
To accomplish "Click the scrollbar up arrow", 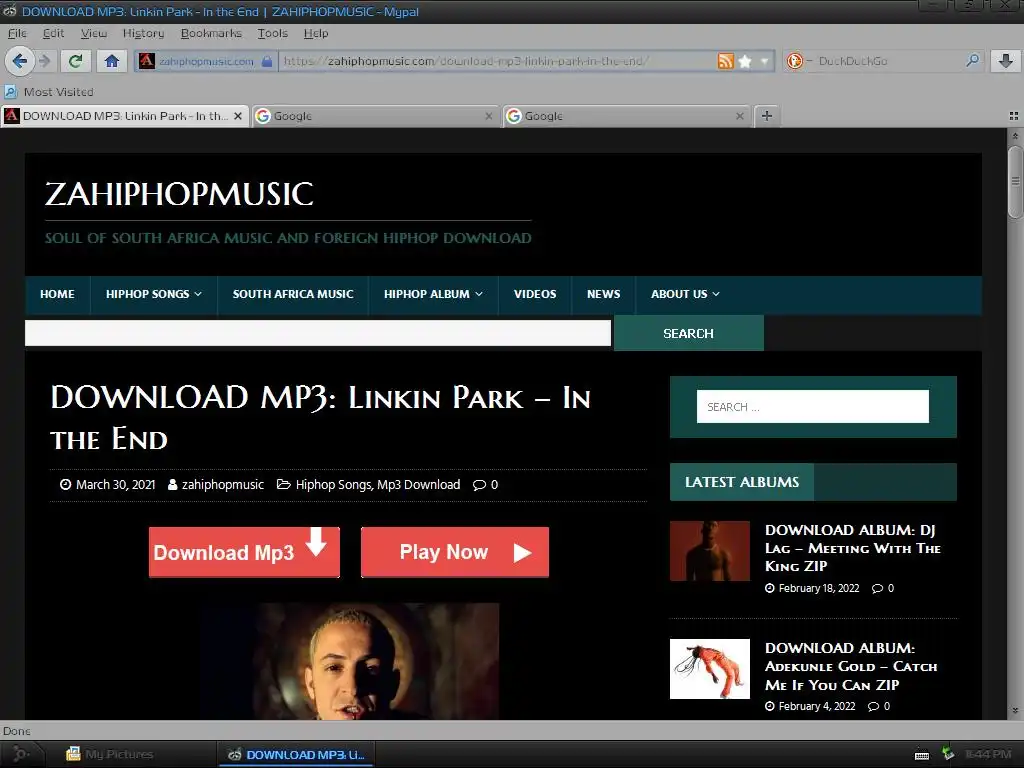I will (x=1015, y=136).
